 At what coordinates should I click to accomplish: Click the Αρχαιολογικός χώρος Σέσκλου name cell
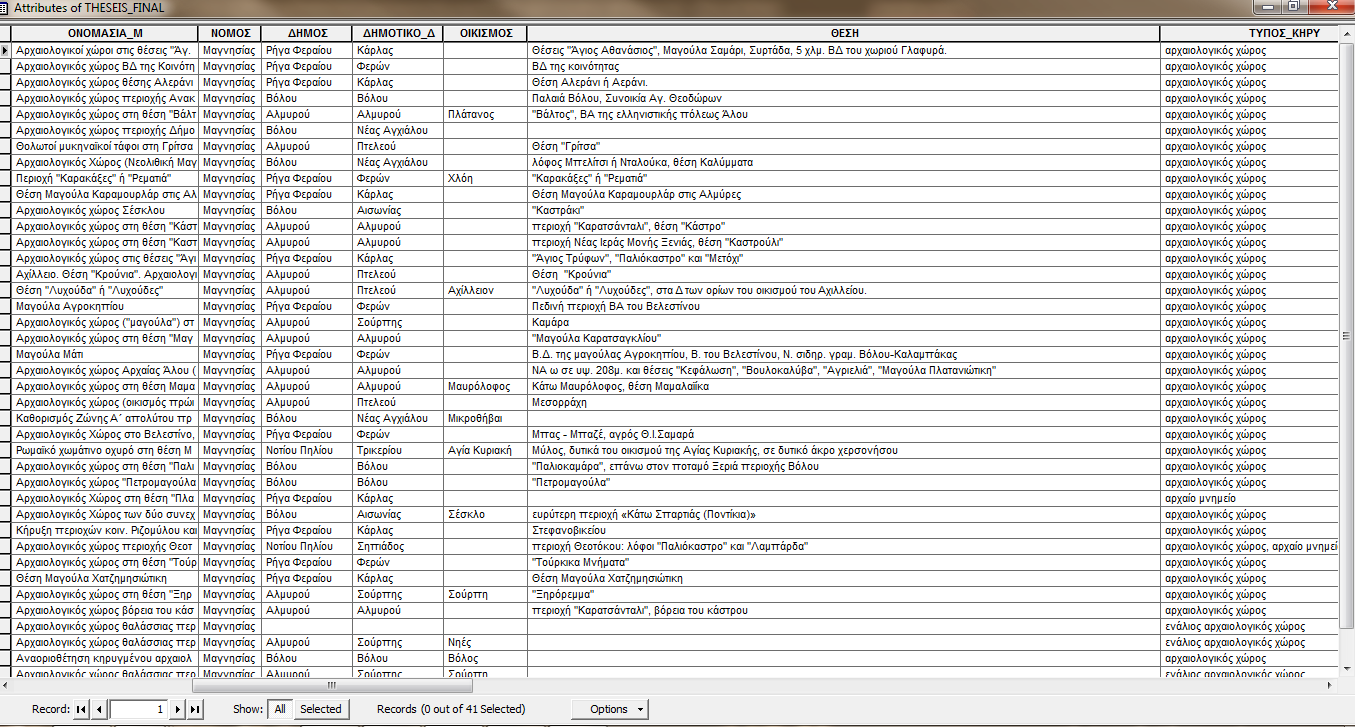click(105, 210)
